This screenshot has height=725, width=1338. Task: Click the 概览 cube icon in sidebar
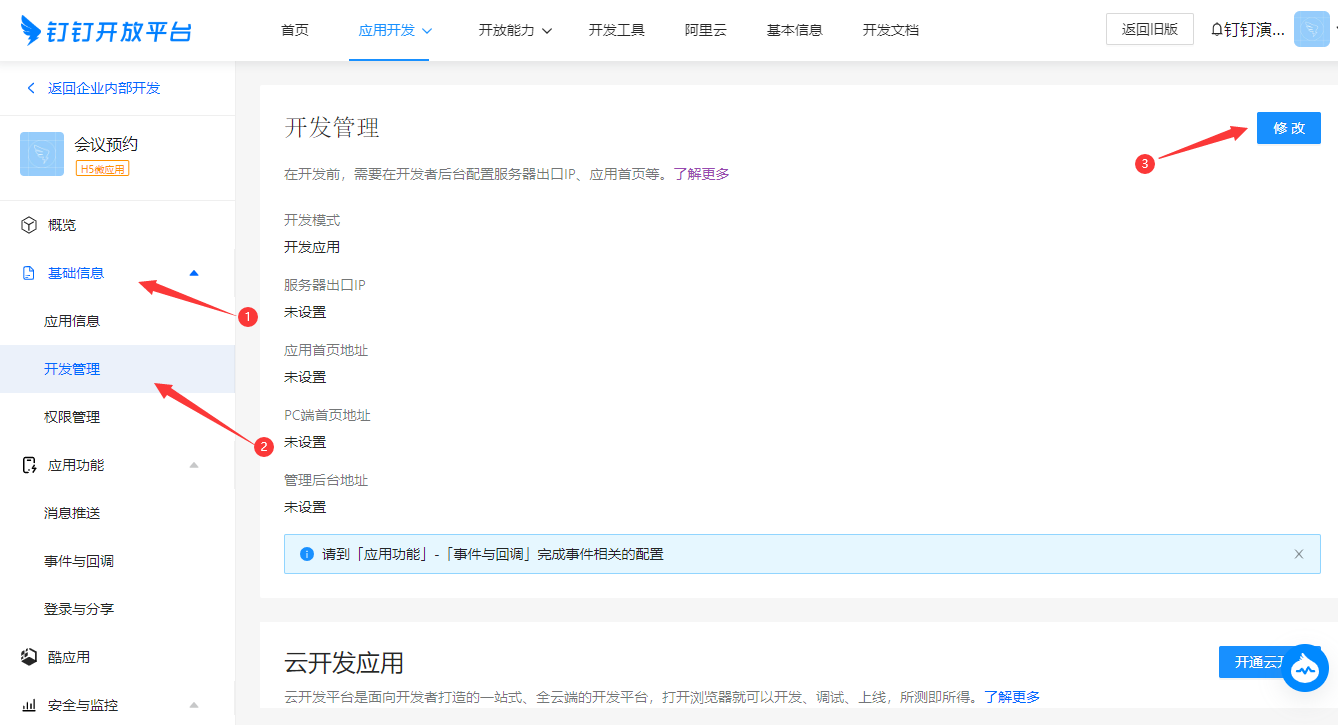(x=29, y=225)
